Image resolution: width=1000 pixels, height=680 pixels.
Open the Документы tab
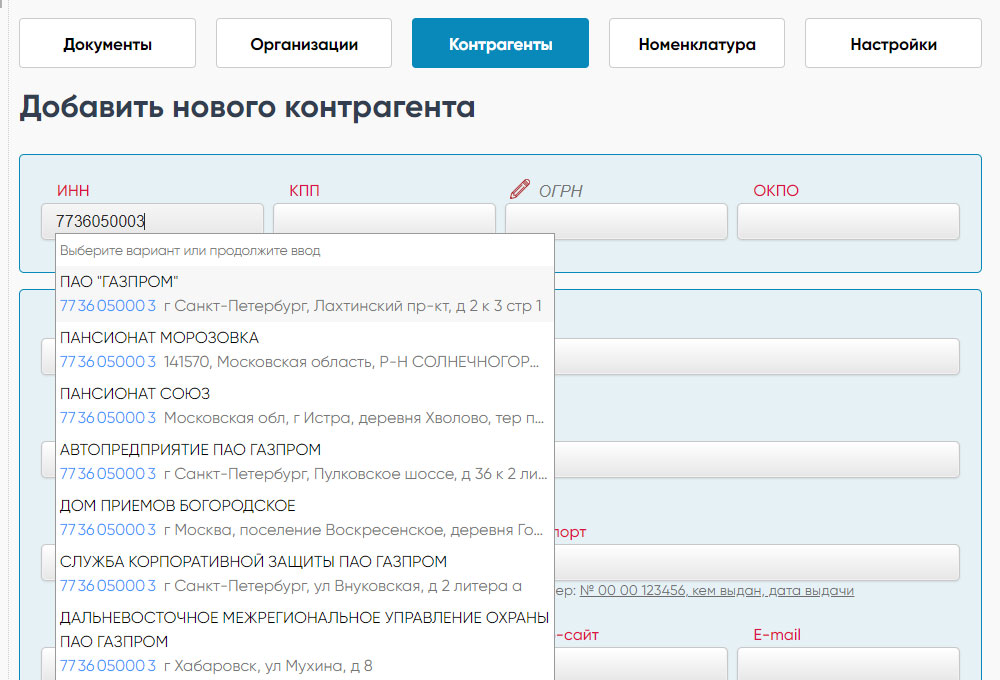click(x=107, y=43)
